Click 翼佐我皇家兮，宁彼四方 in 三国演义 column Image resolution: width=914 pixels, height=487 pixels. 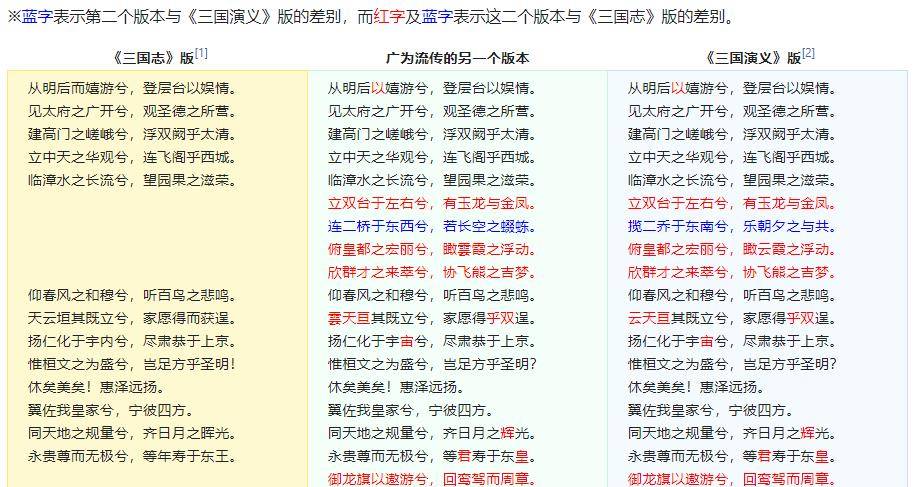pyautogui.click(x=711, y=411)
